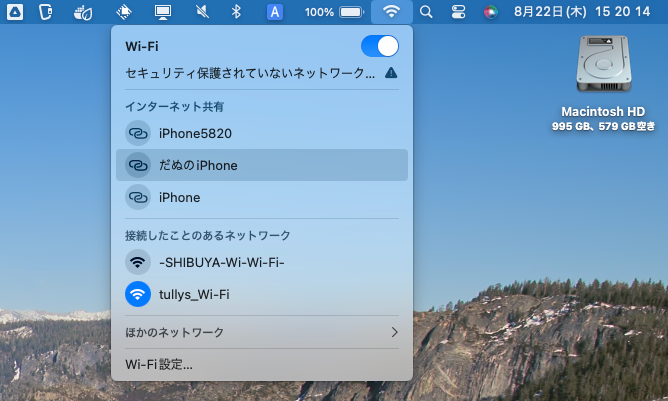
Task: Open the input source A icon
Action: [x=275, y=12]
